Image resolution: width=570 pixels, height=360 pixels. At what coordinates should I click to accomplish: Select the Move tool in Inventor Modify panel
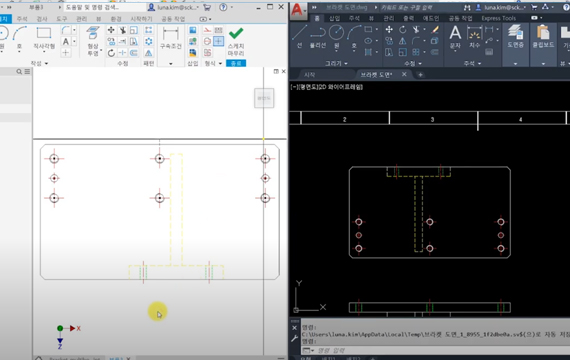point(111,30)
